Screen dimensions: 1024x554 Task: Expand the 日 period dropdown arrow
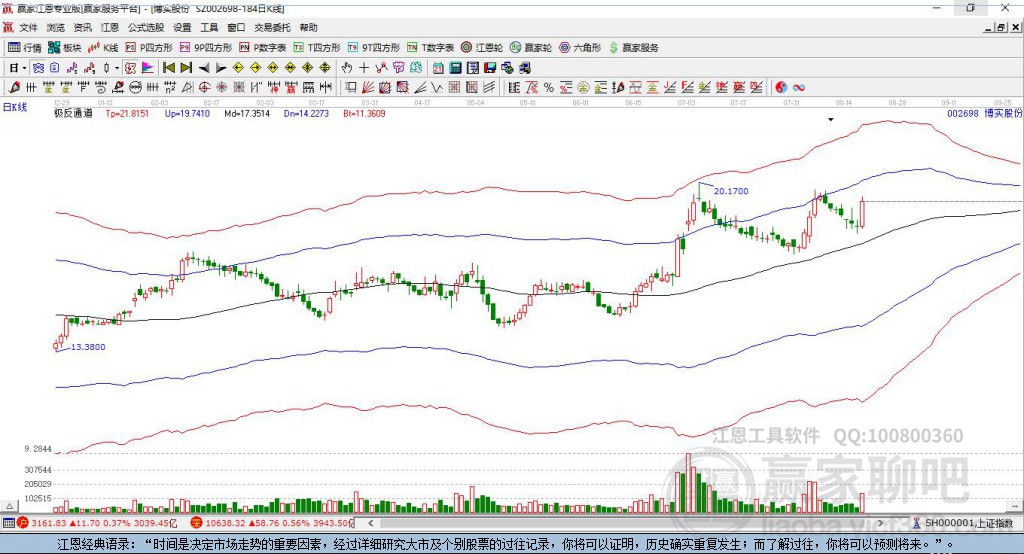coord(24,68)
